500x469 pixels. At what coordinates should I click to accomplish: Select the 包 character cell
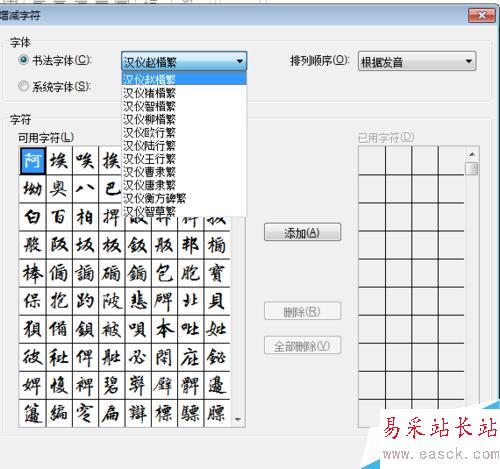coord(164,273)
